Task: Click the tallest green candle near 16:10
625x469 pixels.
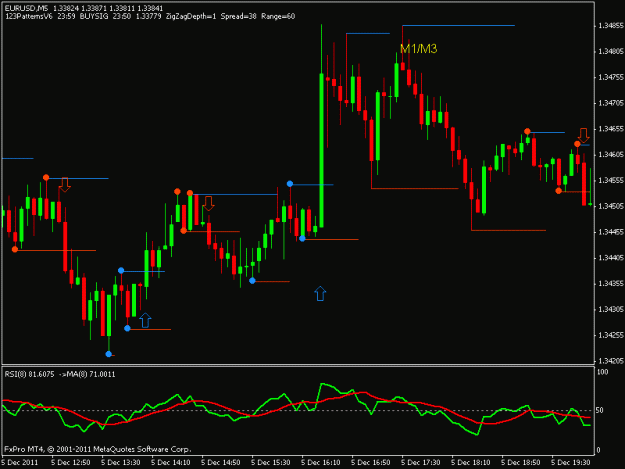Action: pos(321,150)
